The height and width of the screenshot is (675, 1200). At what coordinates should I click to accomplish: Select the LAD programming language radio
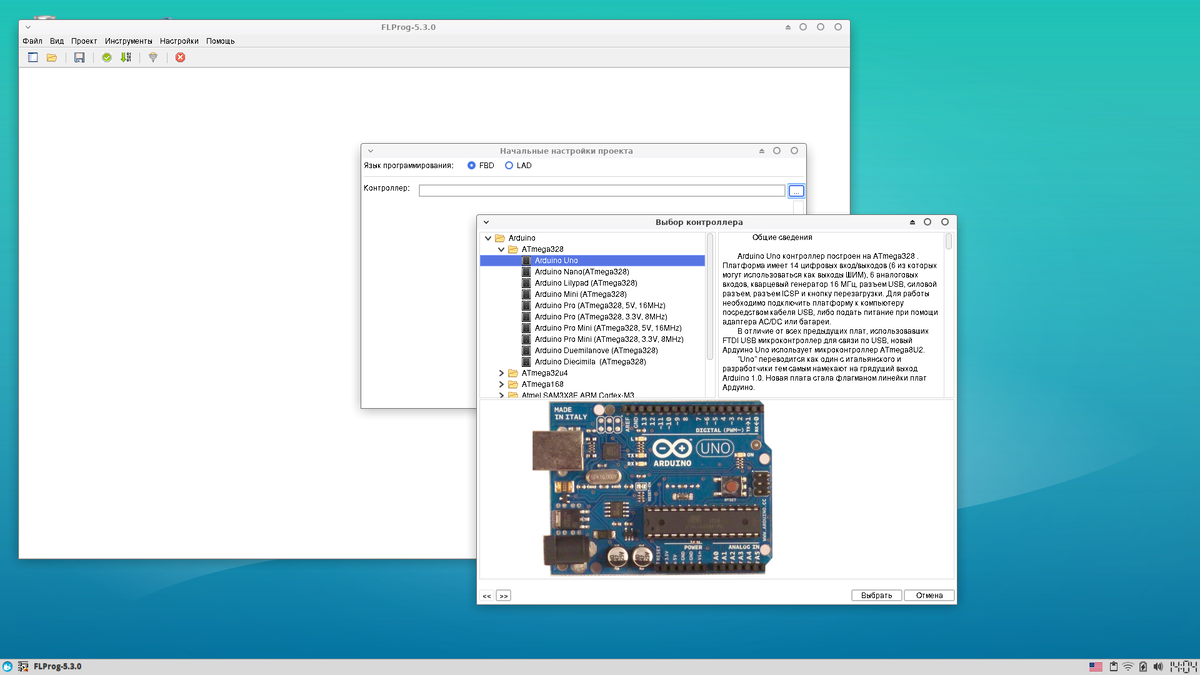pos(509,165)
